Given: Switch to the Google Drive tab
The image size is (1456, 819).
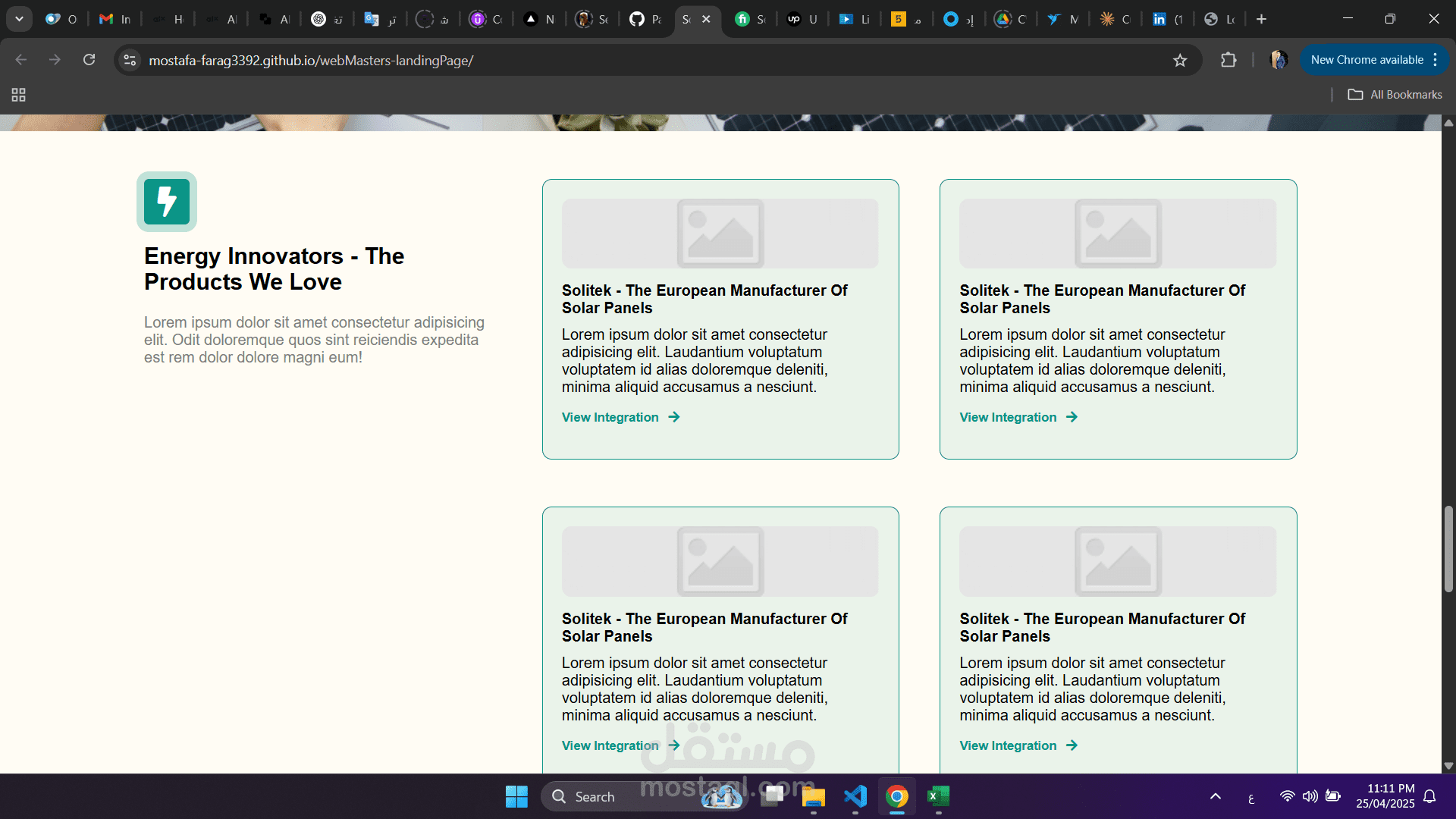Looking at the screenshot, I should [x=1012, y=19].
